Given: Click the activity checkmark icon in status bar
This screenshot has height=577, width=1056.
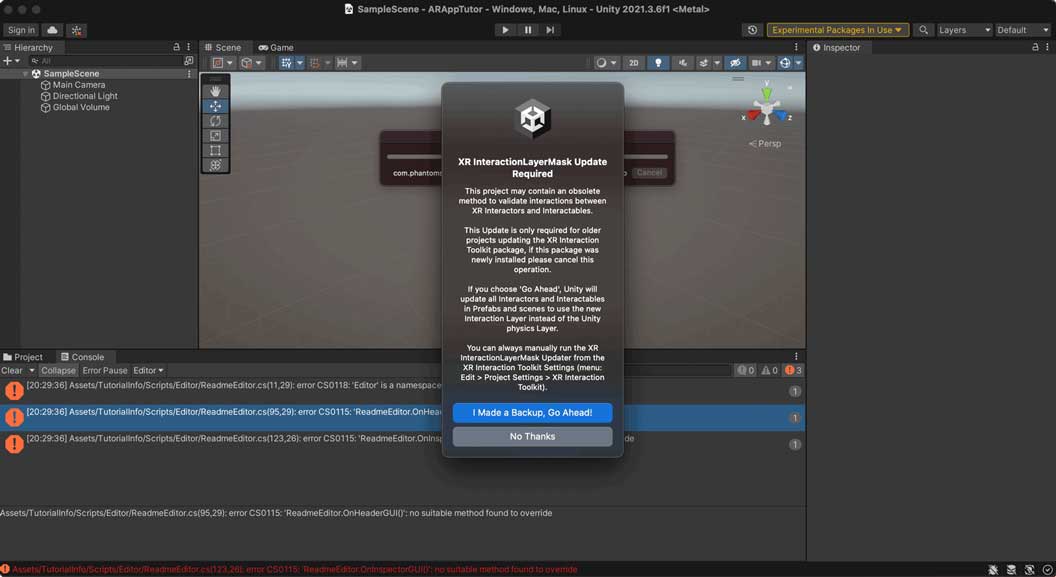Looking at the screenshot, I should [x=1047, y=570].
